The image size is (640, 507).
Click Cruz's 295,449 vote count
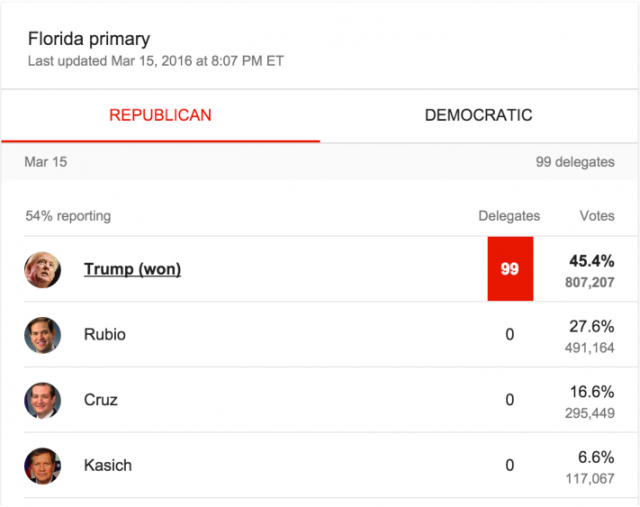pos(589,409)
